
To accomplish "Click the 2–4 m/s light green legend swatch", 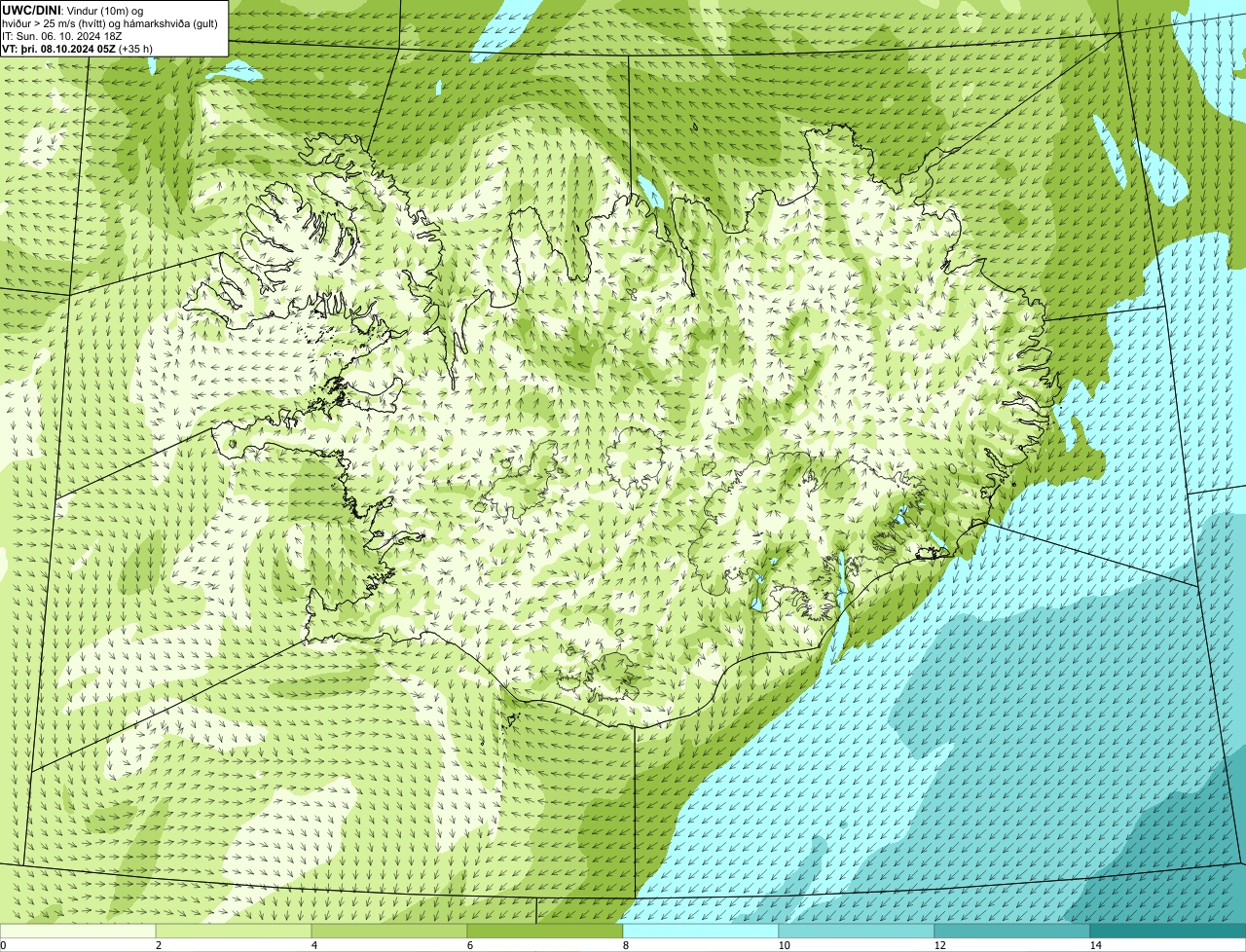I will (x=234, y=931).
